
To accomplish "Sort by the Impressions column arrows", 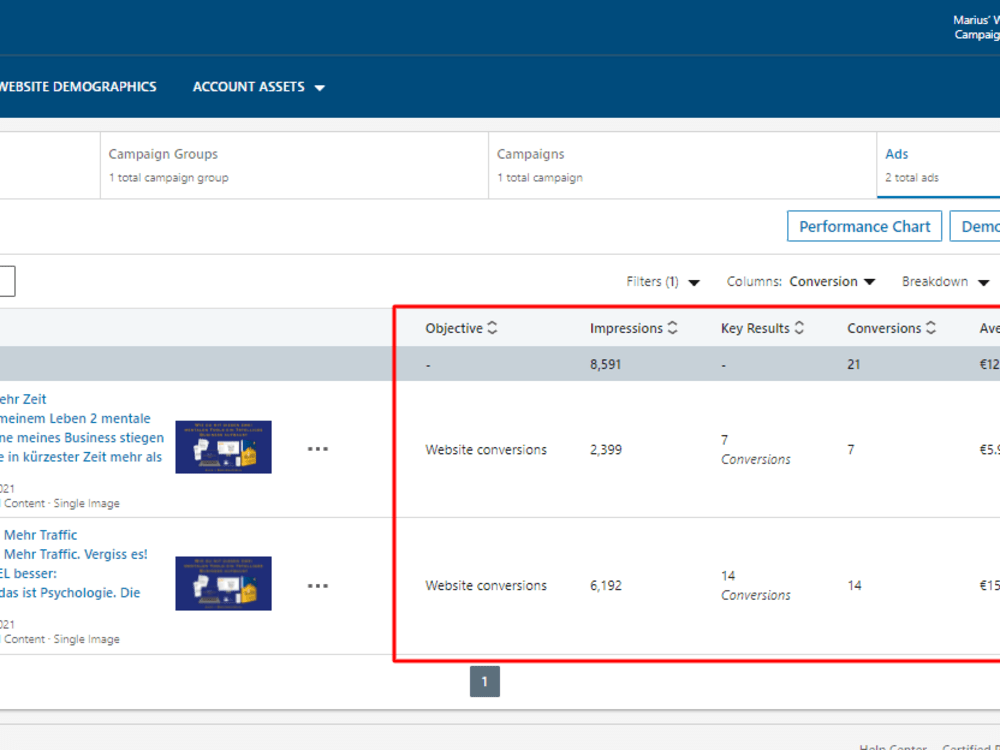I will pos(672,328).
